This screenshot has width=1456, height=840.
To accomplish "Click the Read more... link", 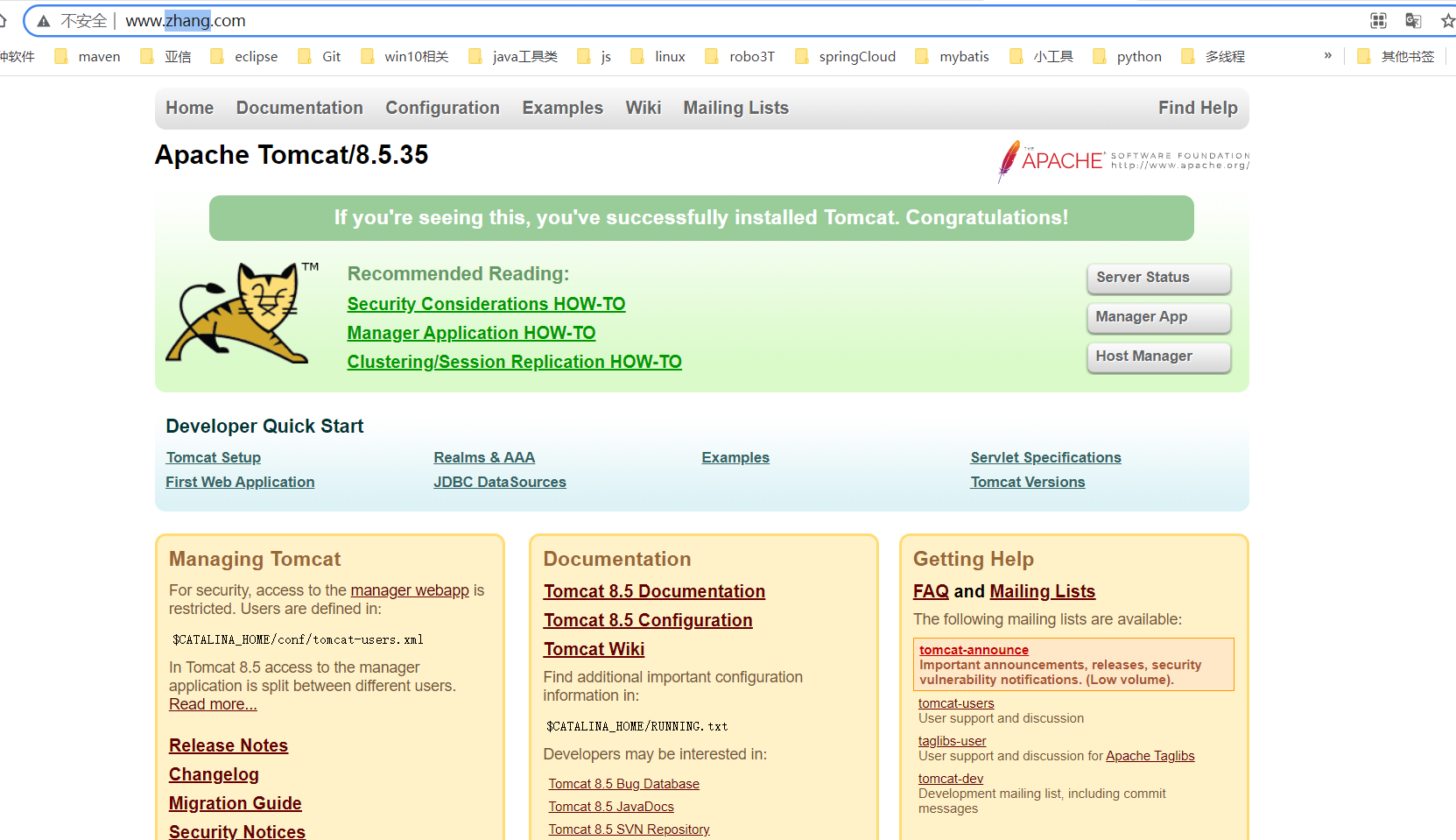I will click(x=213, y=704).
